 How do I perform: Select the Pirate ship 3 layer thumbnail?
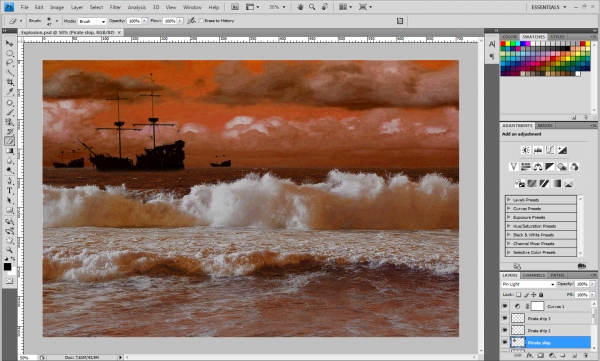(518, 318)
